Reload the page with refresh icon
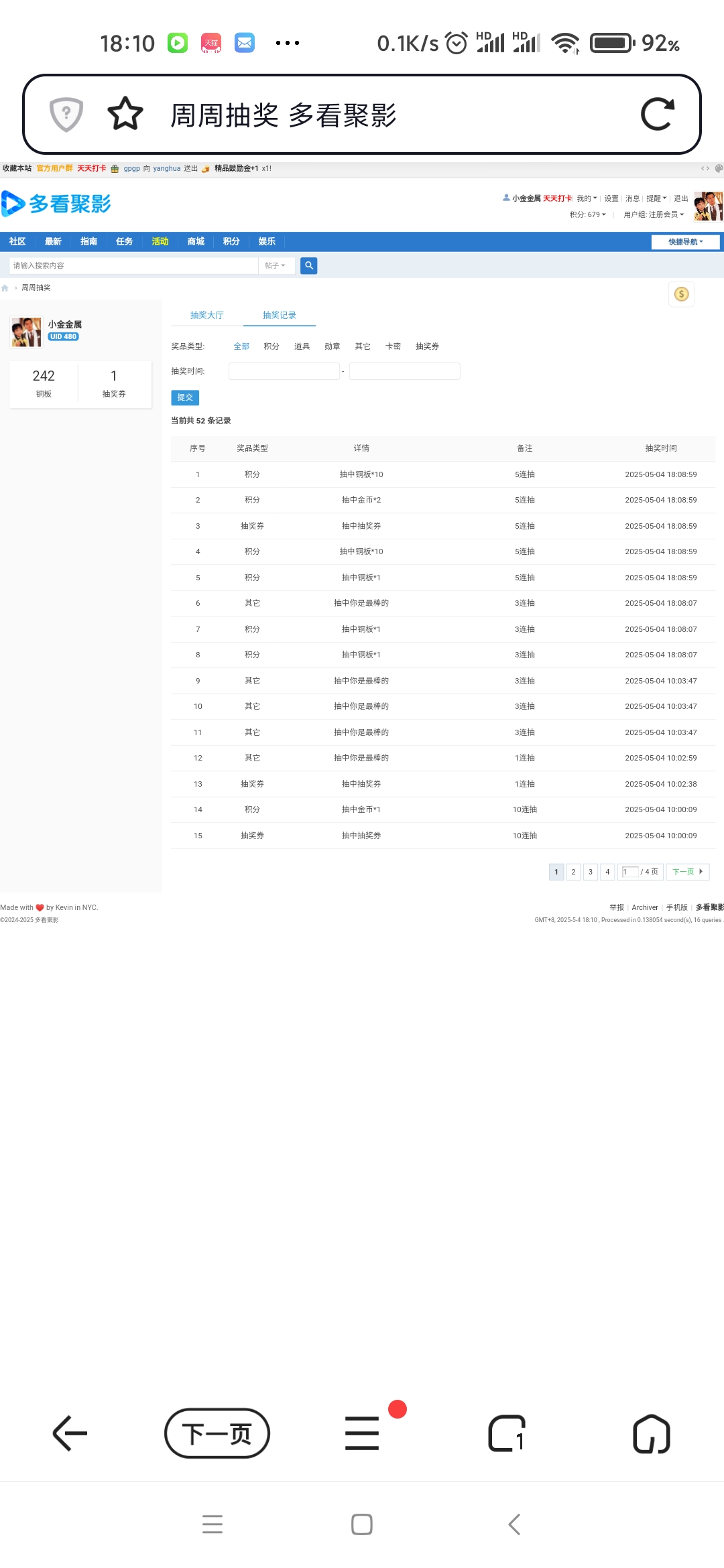 click(x=657, y=114)
